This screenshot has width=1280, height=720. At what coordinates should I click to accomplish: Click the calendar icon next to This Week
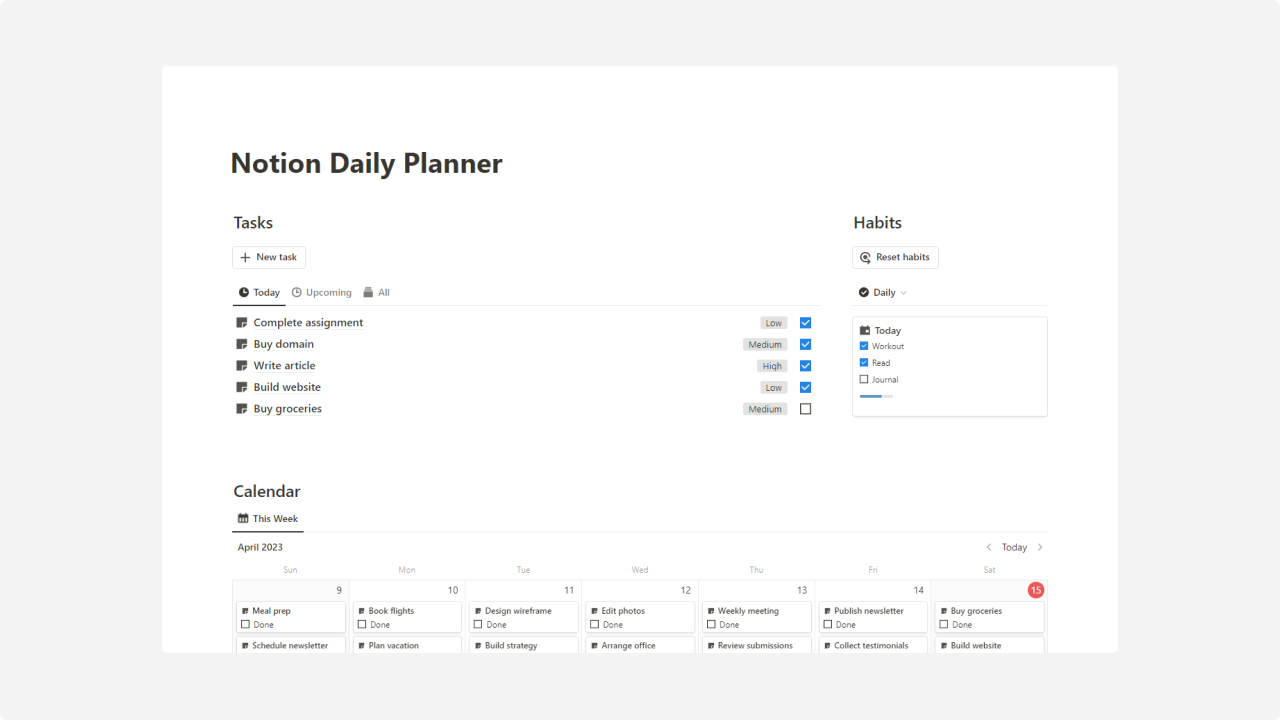coord(241,518)
